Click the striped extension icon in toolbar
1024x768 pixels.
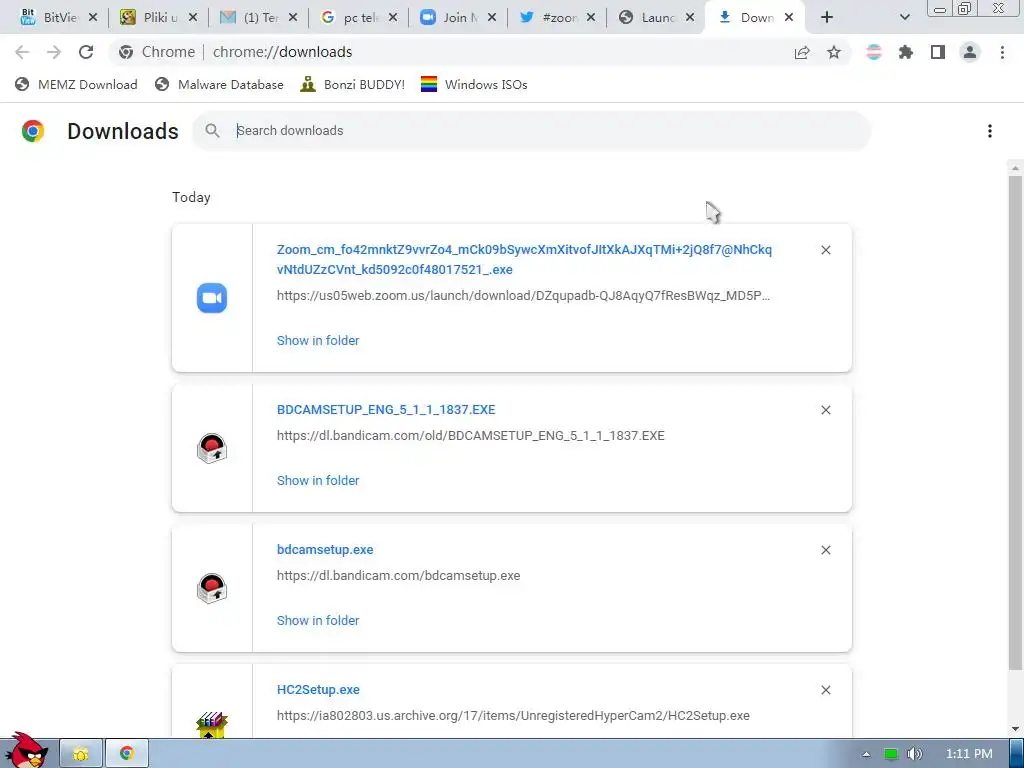874,52
